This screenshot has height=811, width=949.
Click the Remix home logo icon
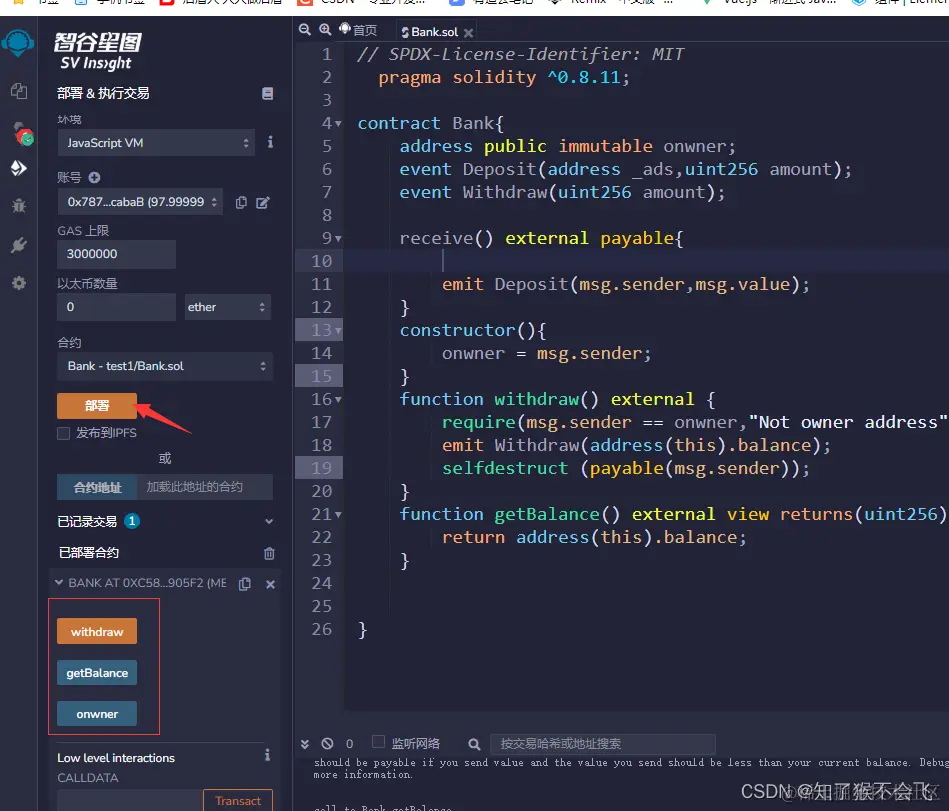[18, 44]
